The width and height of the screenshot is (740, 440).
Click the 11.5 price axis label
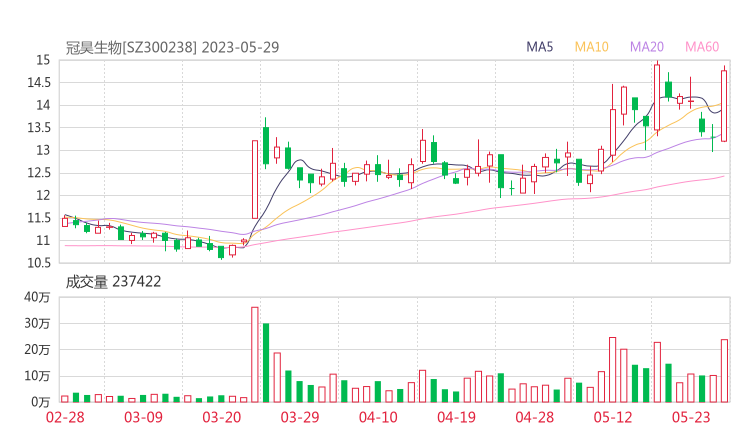tap(39, 218)
